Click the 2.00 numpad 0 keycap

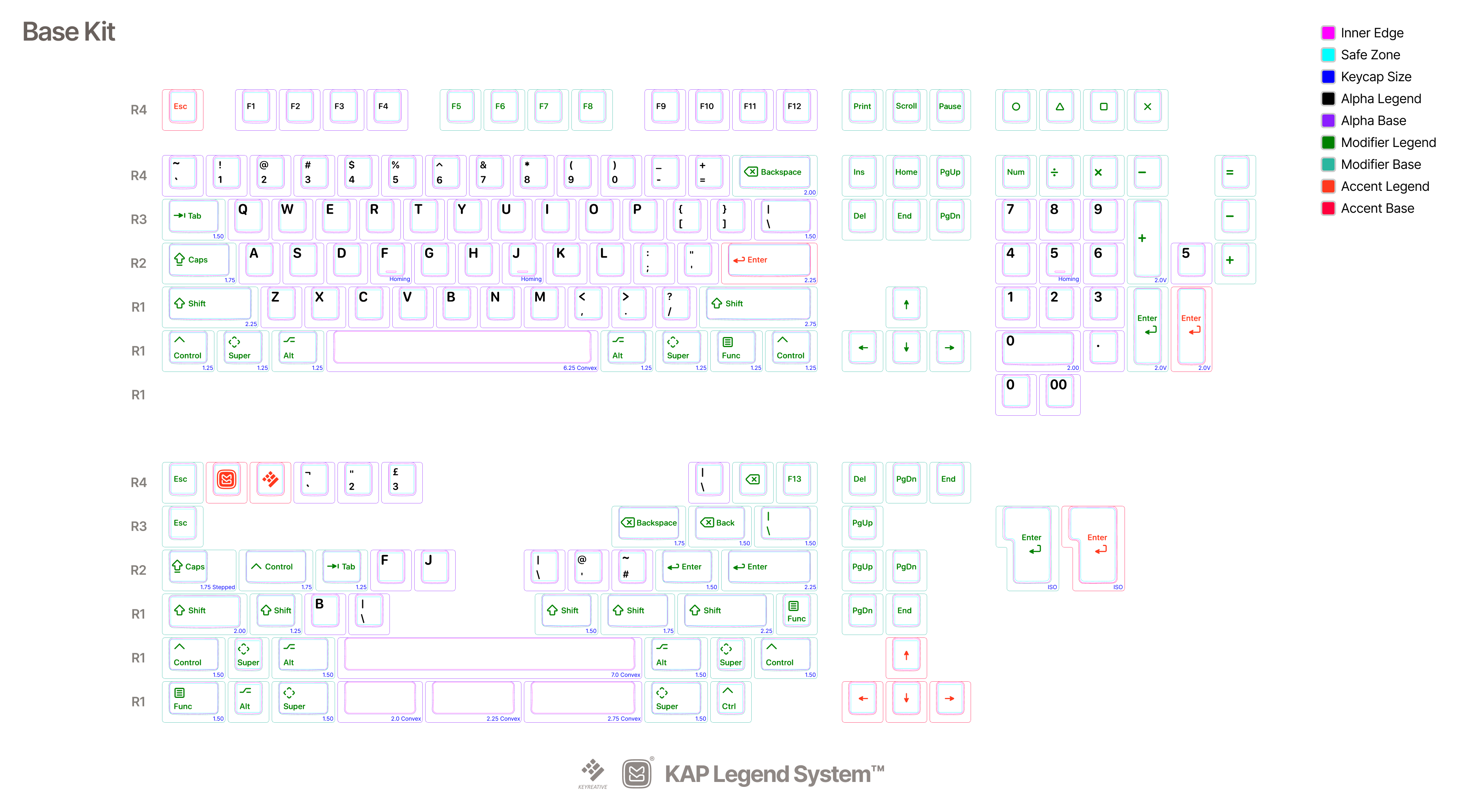tap(1038, 351)
